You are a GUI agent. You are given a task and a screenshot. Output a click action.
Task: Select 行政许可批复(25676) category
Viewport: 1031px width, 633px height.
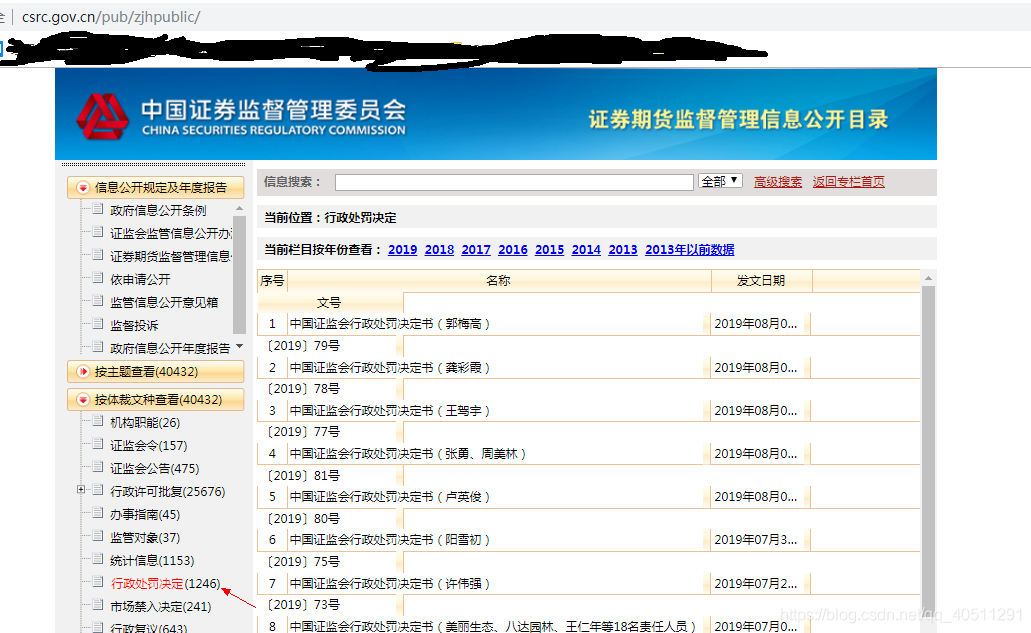point(168,492)
